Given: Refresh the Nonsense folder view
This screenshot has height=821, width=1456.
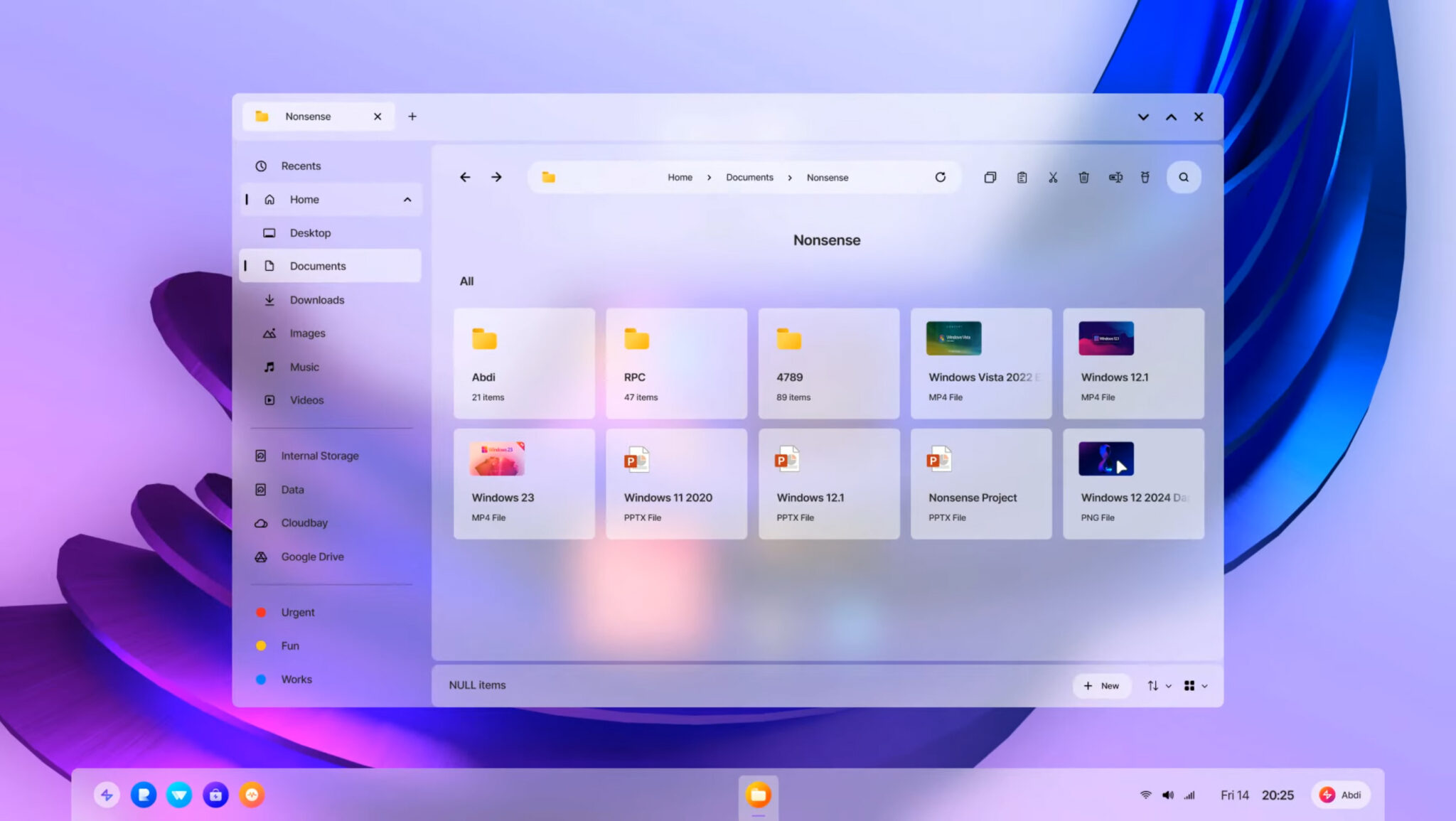Looking at the screenshot, I should [x=940, y=177].
